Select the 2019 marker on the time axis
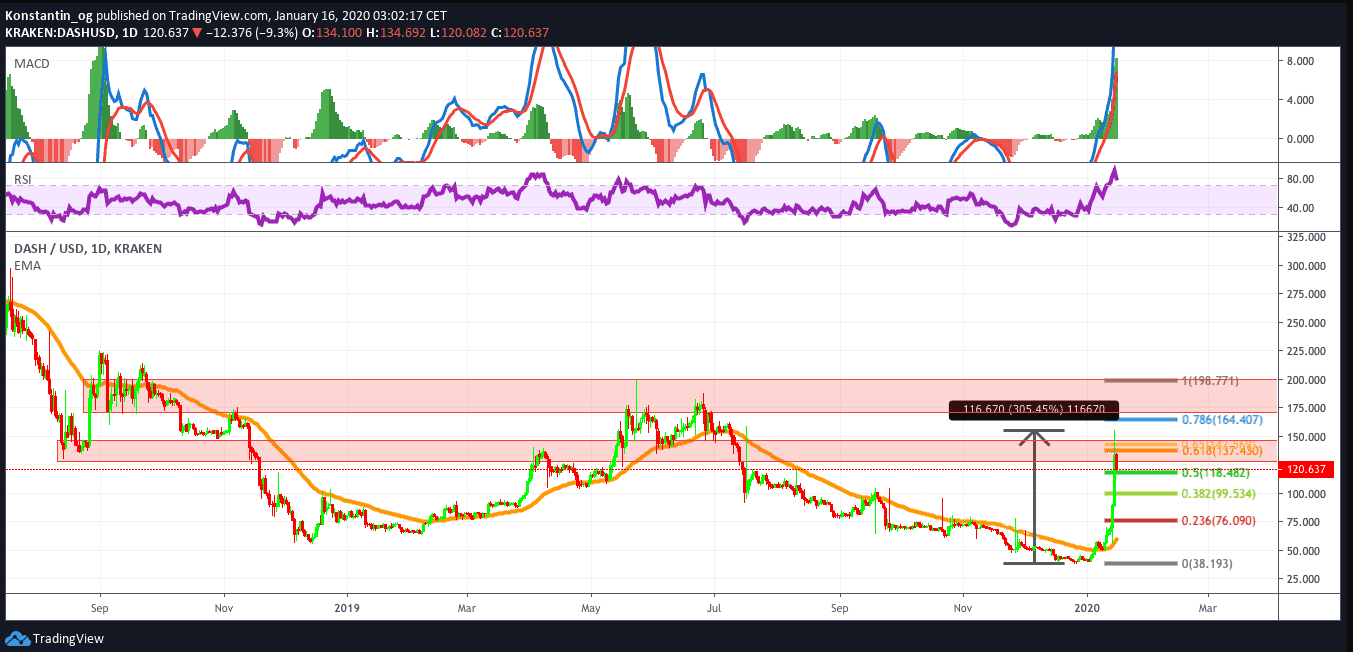 (x=346, y=606)
